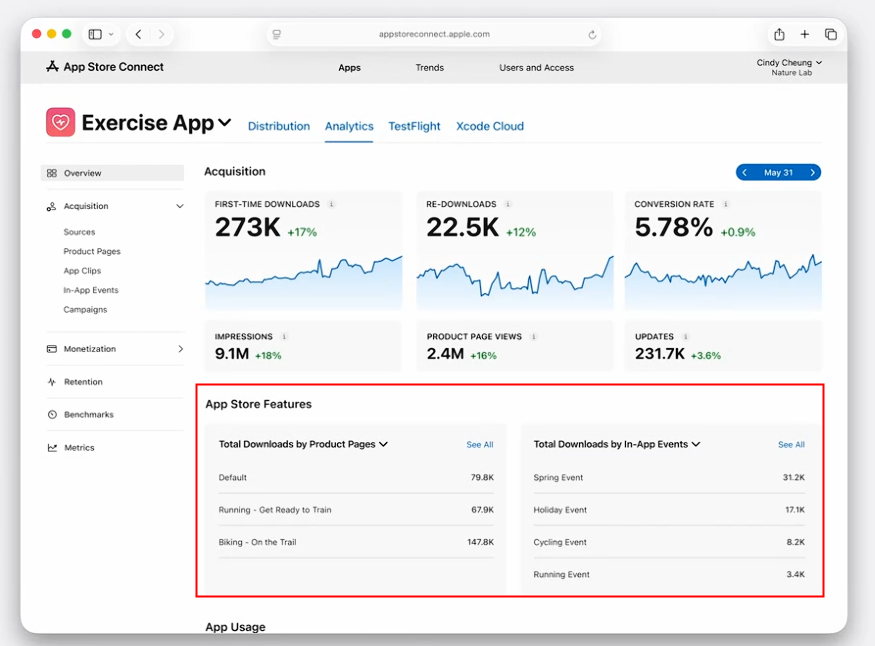Viewport: 875px width, 646px height.
Task: Select Overview in the sidebar
Action: pos(112,173)
